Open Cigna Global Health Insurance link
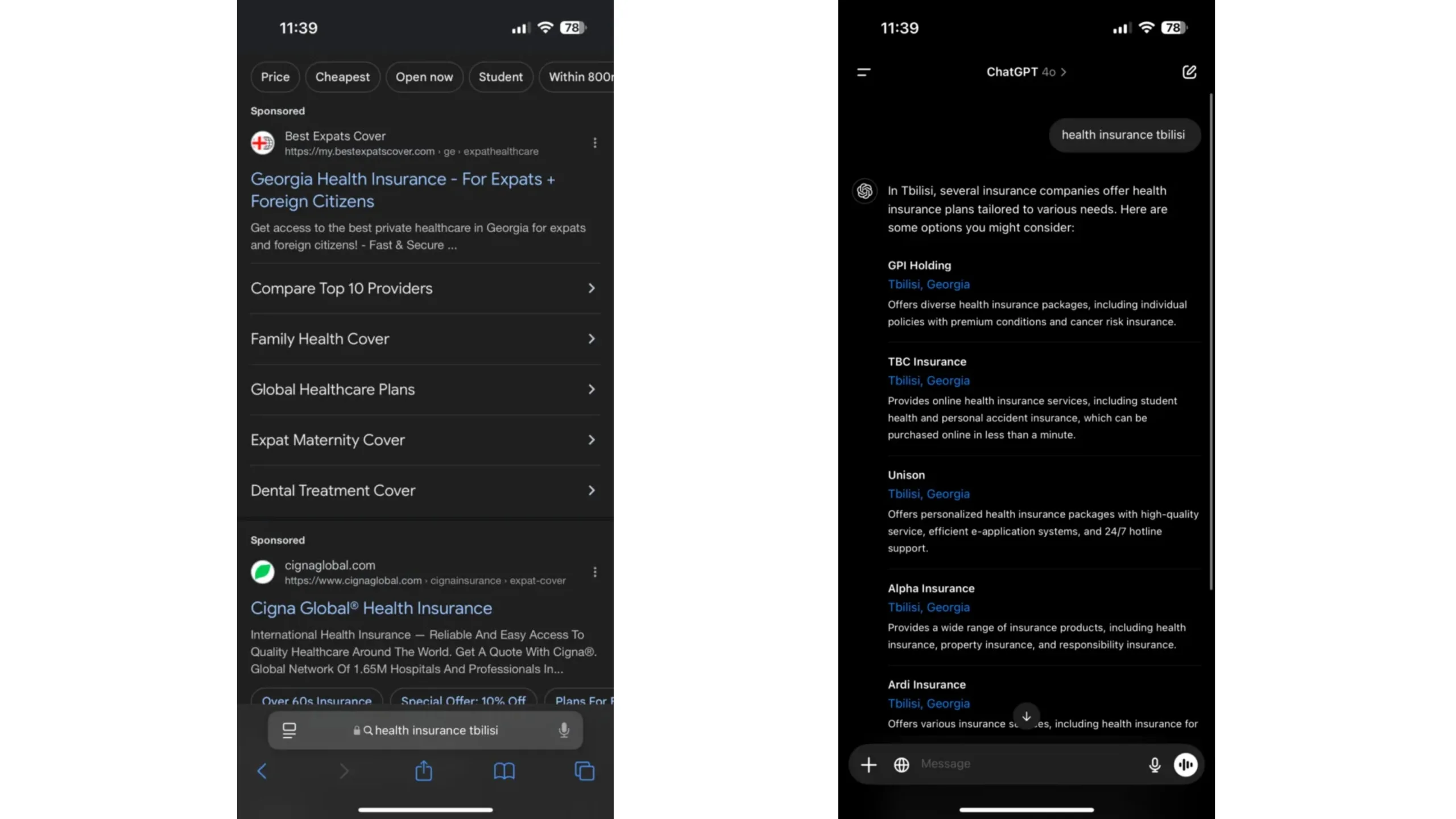Screen dimensions: 1456x819 click(x=371, y=608)
